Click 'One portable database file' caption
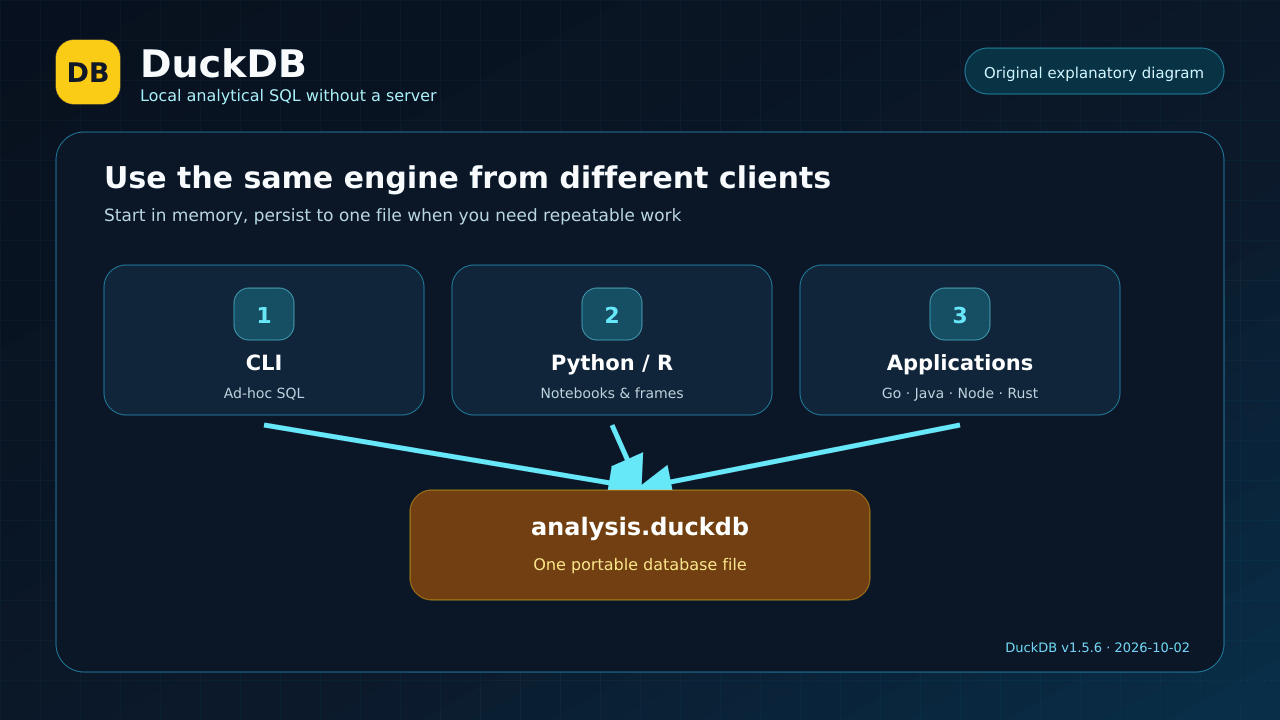 tap(640, 565)
